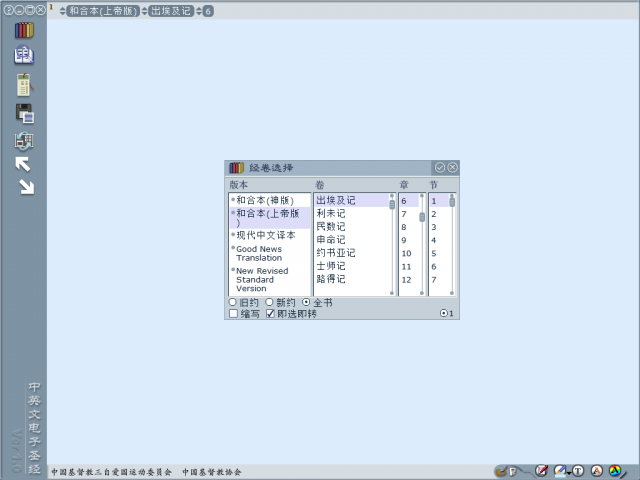Select the blue highlighter tool

coord(560,471)
